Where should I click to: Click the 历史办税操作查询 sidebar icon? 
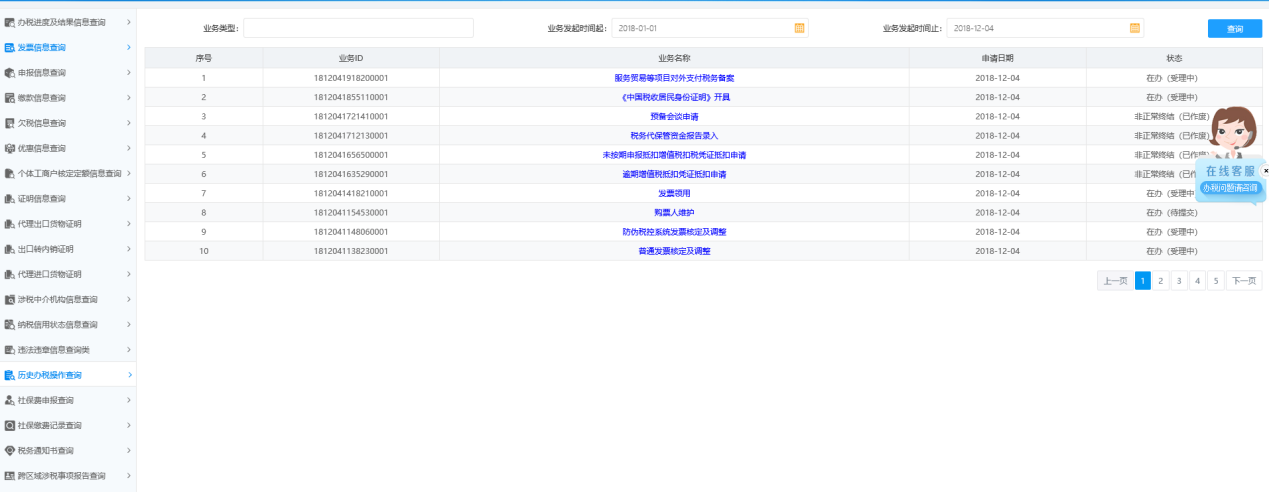10,375
